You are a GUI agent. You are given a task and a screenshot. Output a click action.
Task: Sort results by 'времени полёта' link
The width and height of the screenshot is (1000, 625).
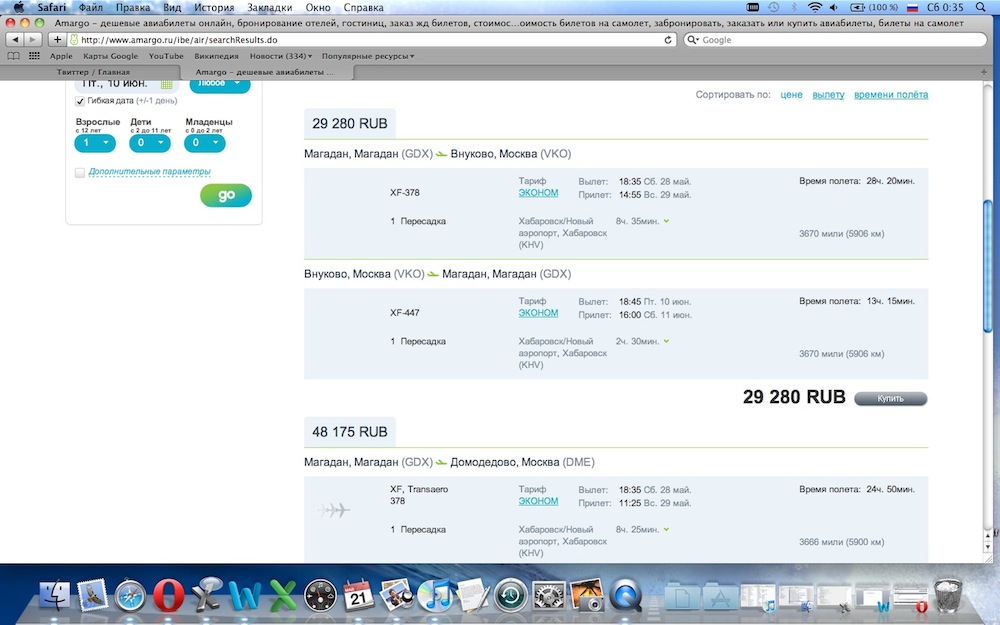pos(890,95)
